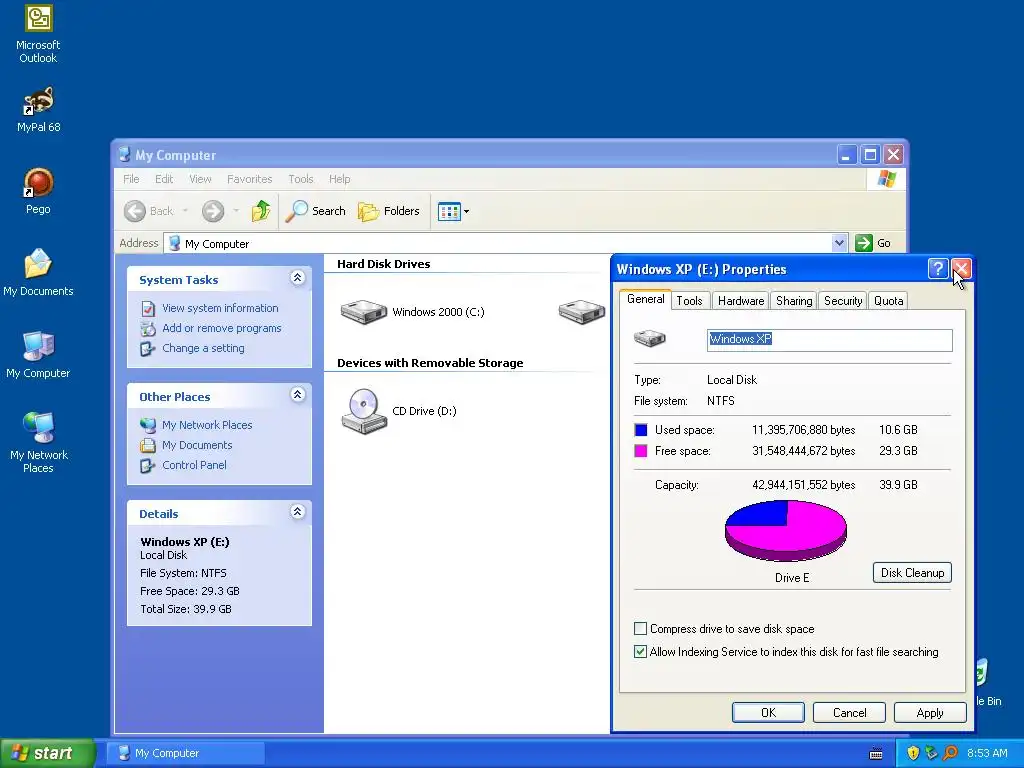Viewport: 1024px width, 768px height.
Task: Click the volume label field containing Windows XP
Action: click(829, 340)
